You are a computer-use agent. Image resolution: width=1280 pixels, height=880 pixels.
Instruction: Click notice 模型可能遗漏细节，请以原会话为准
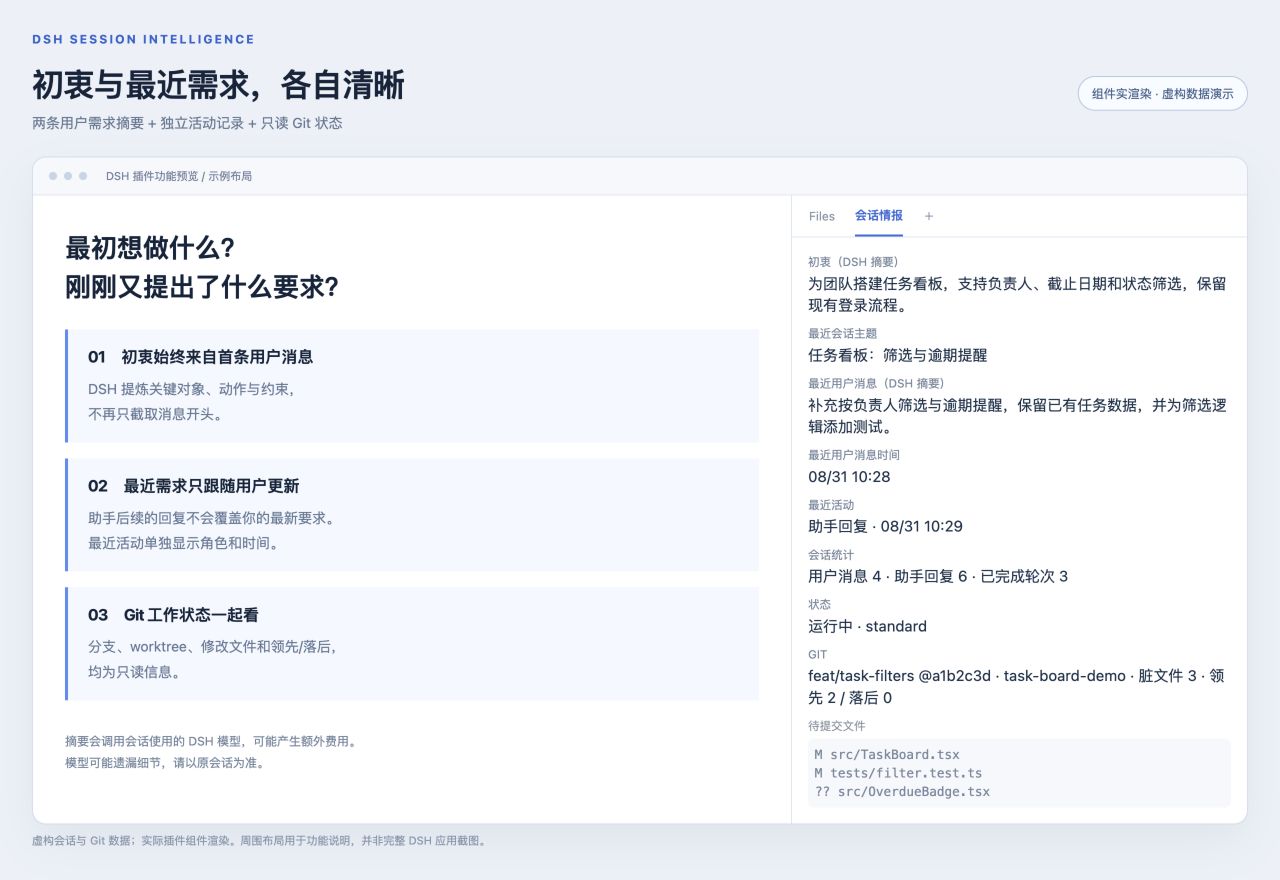164,762
